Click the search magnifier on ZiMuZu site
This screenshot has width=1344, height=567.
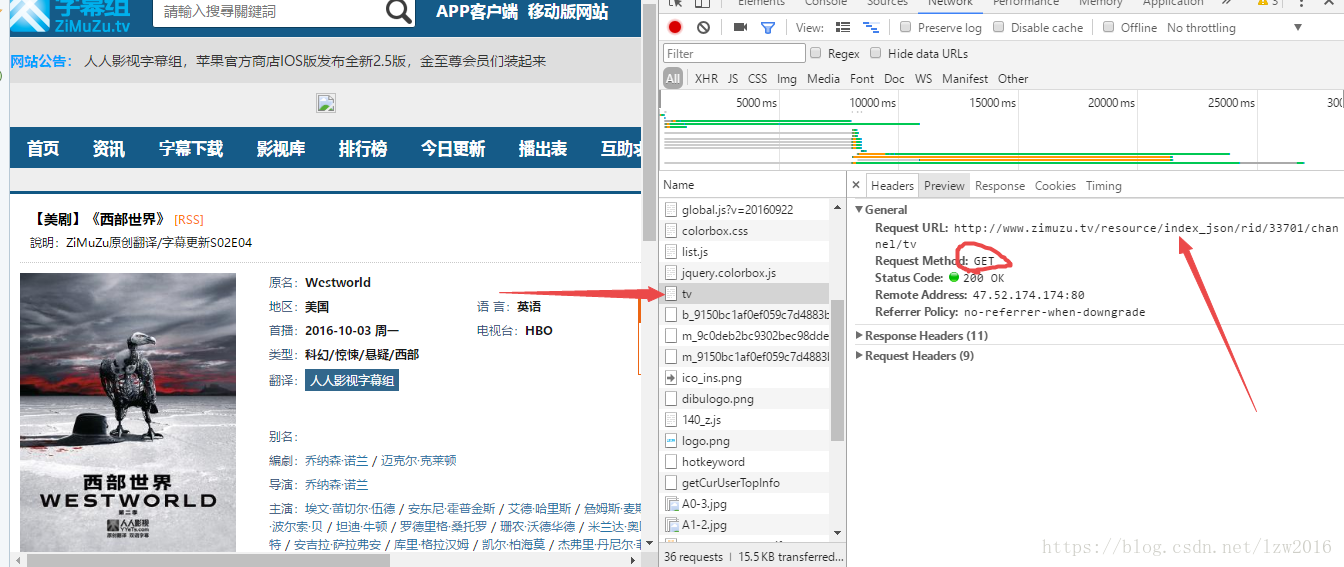[398, 12]
